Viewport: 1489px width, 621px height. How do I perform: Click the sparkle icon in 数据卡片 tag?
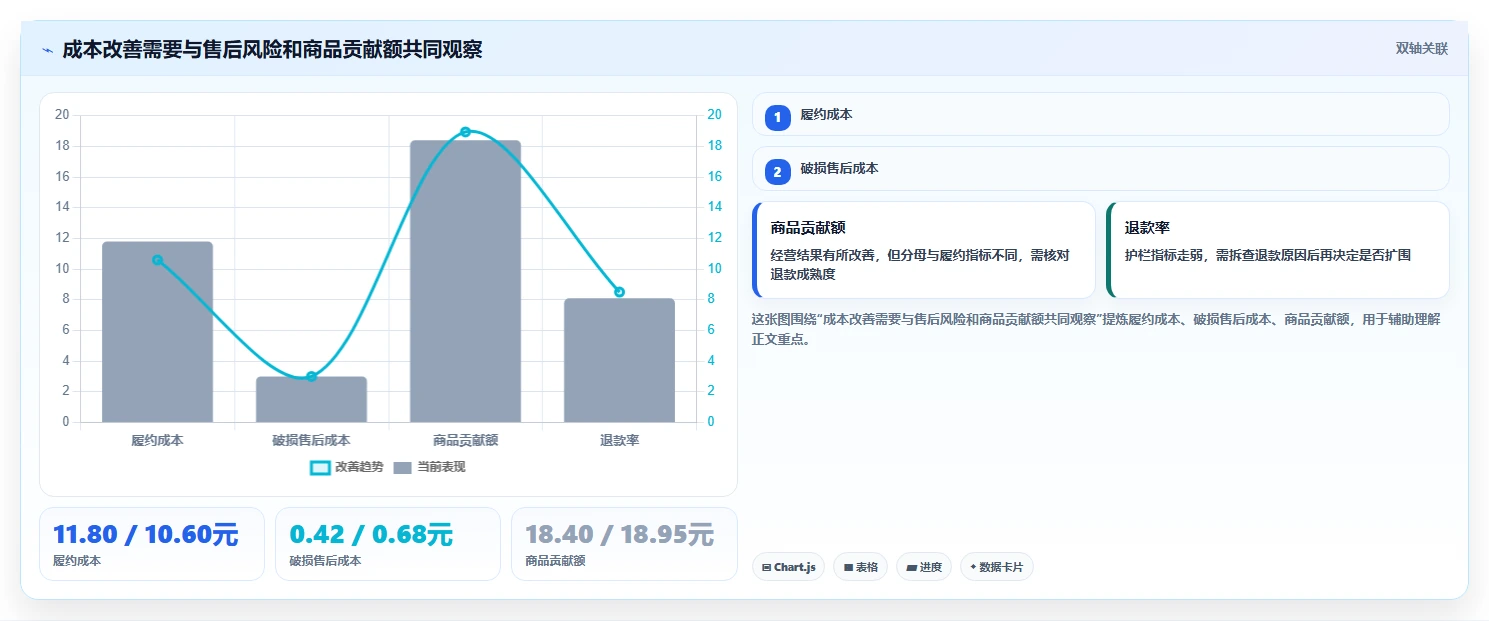tap(973, 567)
